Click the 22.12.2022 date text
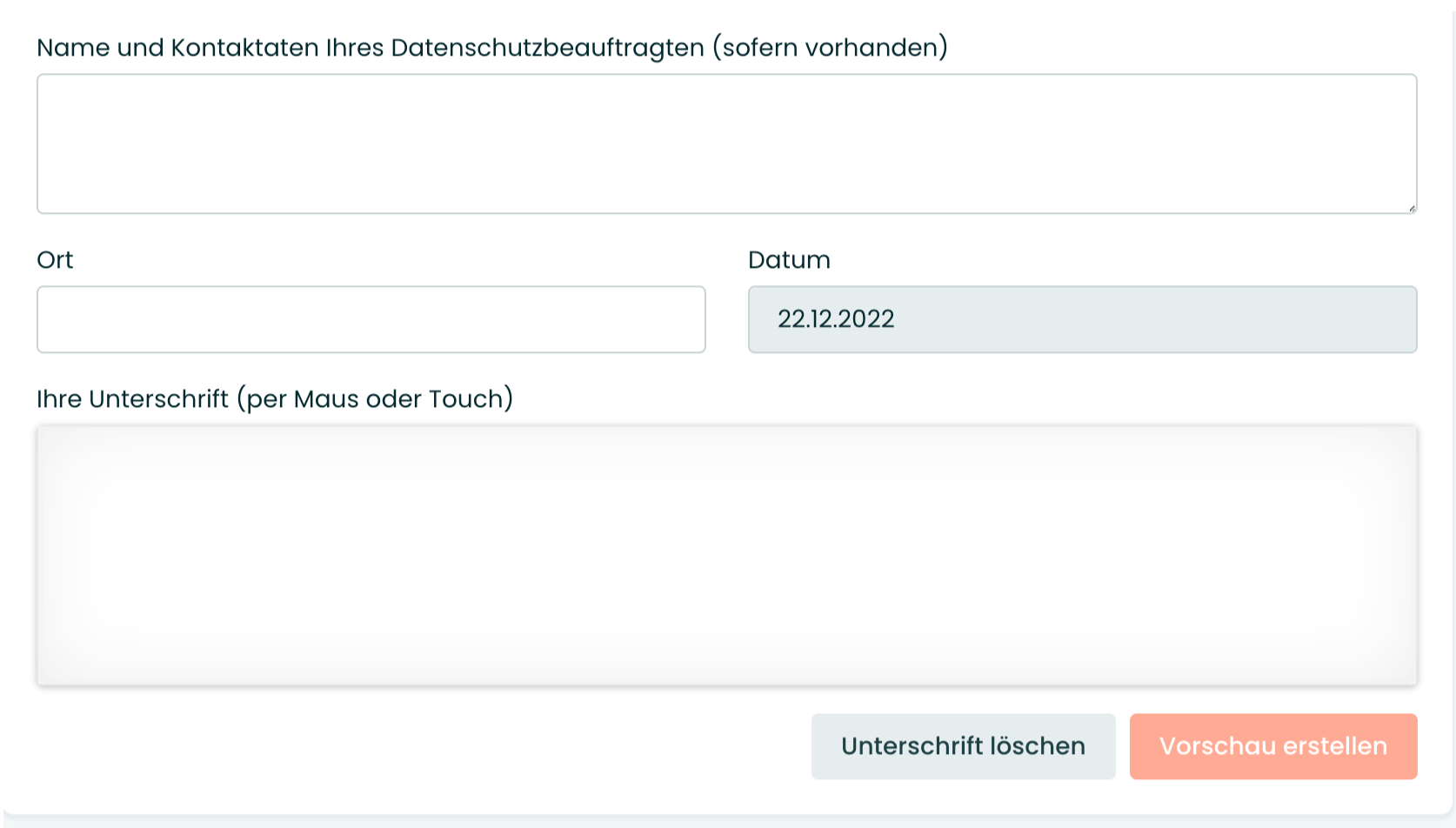This screenshot has width=1456, height=828. coord(836,319)
